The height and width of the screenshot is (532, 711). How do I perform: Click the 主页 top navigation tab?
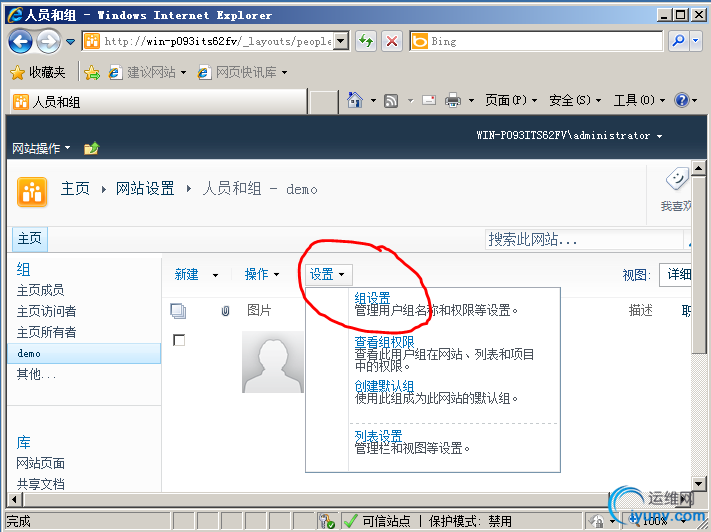tap(29, 239)
